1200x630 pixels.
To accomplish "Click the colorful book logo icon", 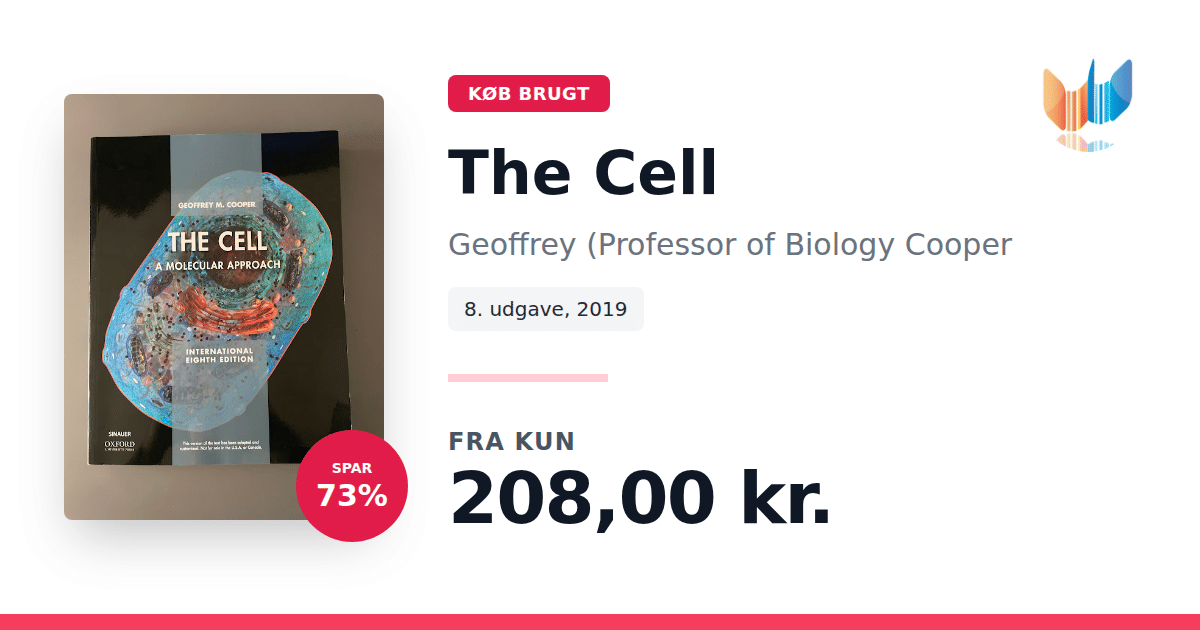I will 1087,103.
